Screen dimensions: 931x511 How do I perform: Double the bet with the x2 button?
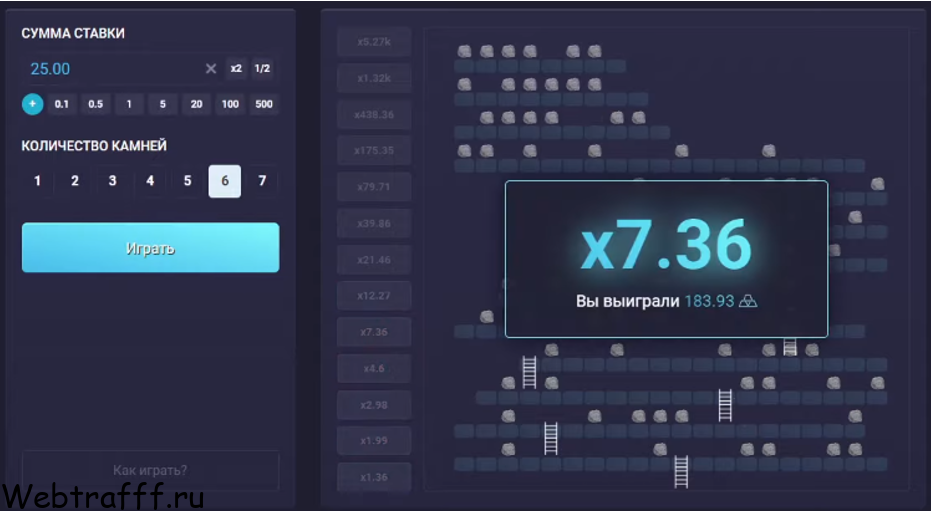236,68
